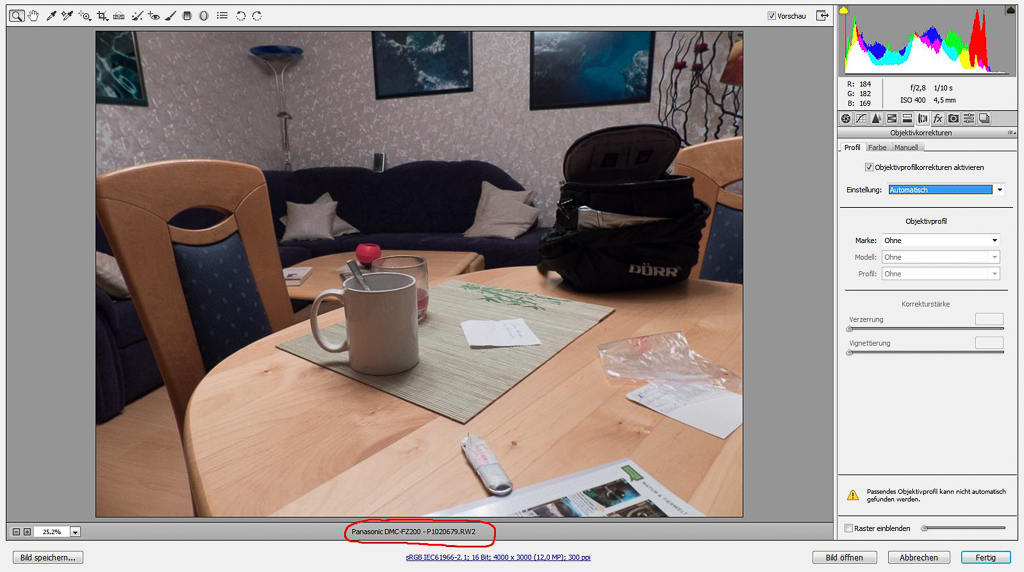Select the Adjustment Brush tool
Image resolution: width=1024 pixels, height=572 pixels.
coord(170,16)
